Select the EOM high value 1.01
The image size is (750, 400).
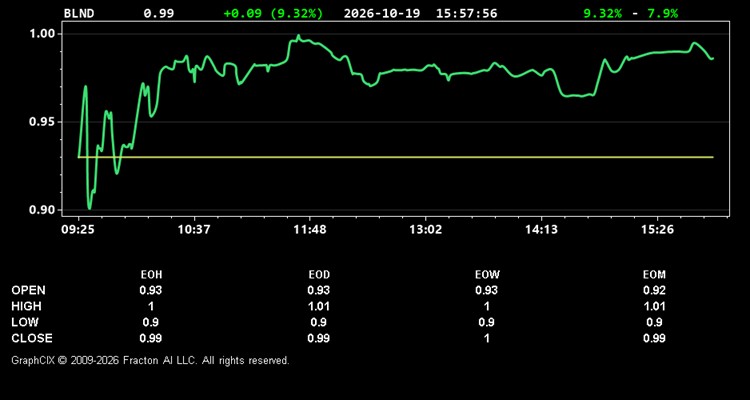point(654,306)
